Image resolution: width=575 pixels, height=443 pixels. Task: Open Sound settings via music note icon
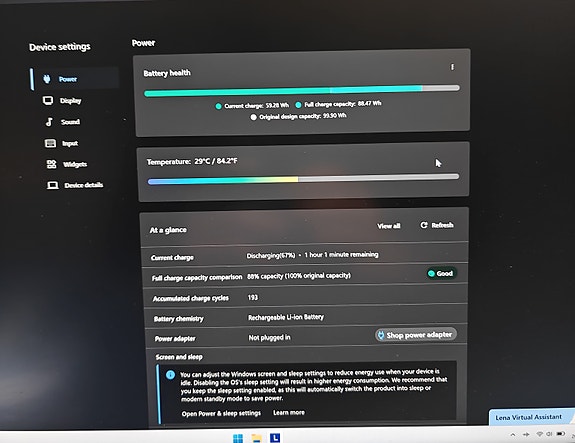(x=49, y=122)
